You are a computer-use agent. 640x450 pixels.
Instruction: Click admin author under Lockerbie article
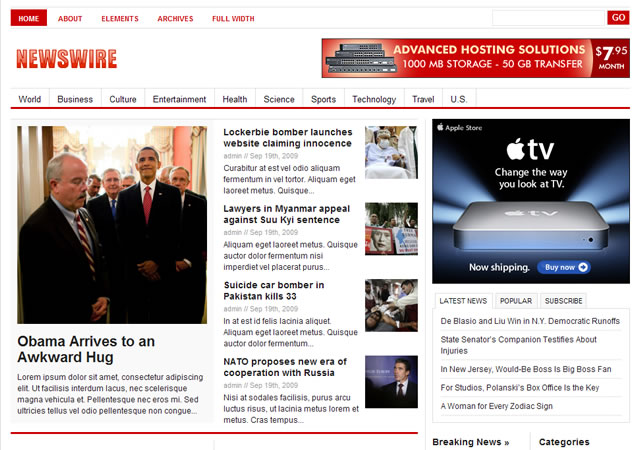[x=232, y=156]
